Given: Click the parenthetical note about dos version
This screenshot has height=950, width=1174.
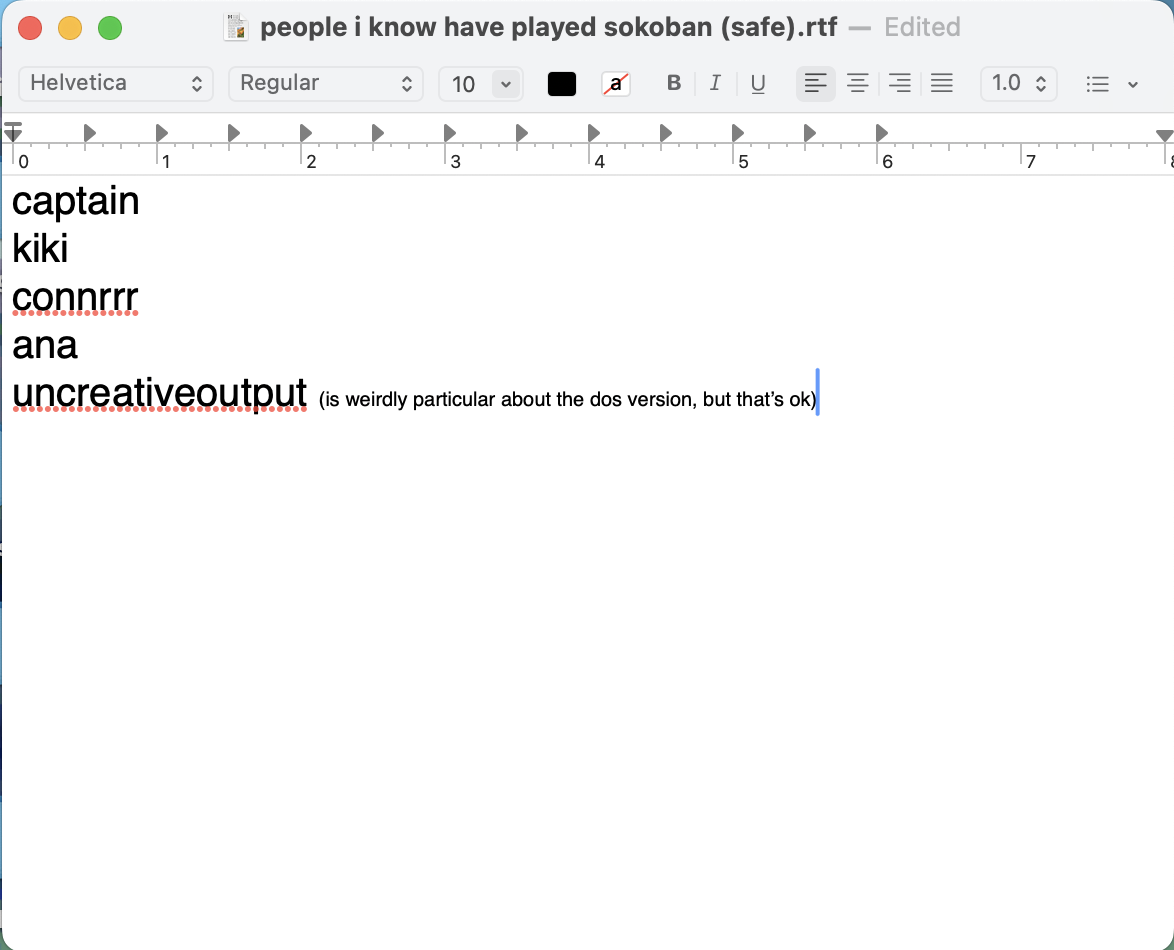Looking at the screenshot, I should [568, 399].
